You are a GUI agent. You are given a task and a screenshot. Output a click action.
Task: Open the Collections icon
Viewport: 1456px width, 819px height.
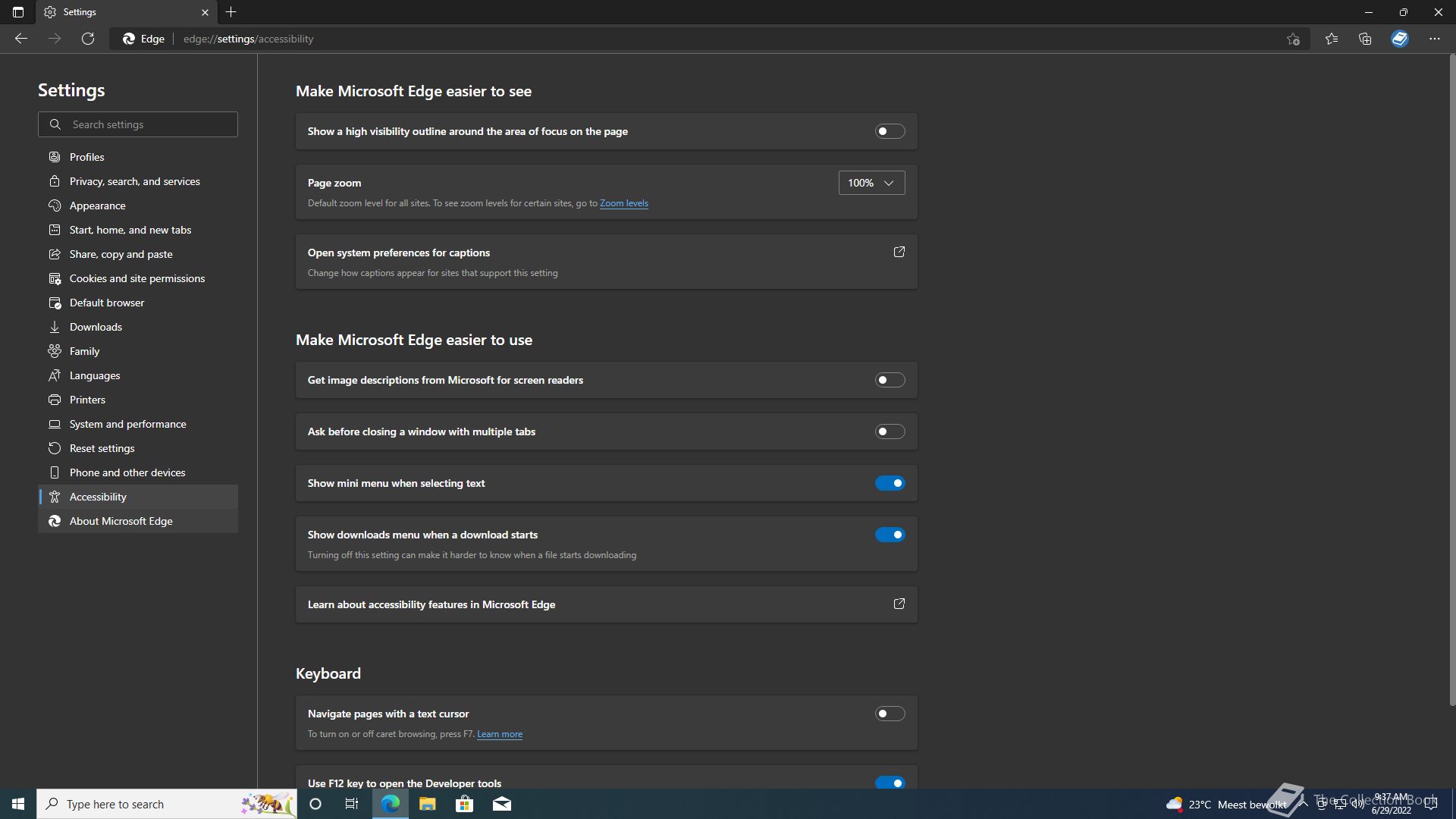[x=1365, y=39]
